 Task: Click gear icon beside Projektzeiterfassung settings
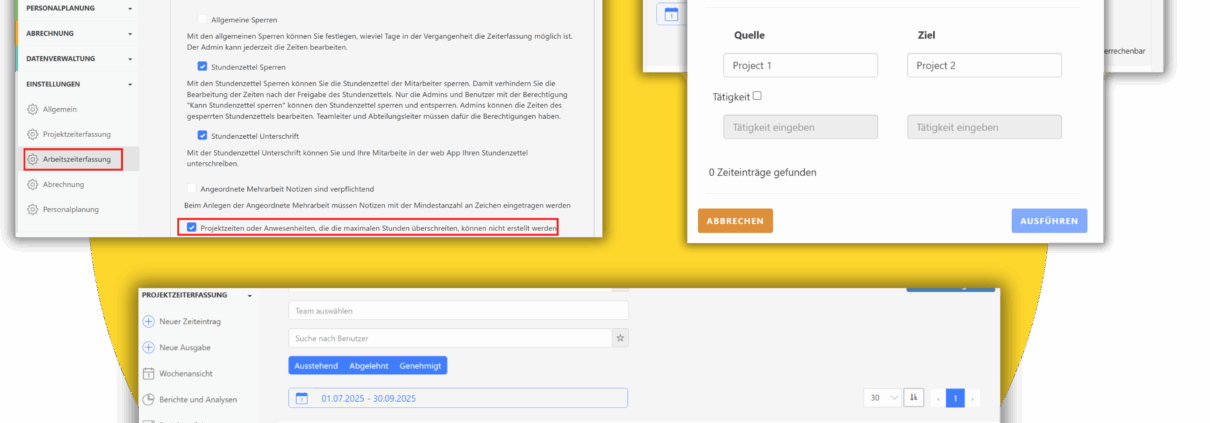pos(33,134)
